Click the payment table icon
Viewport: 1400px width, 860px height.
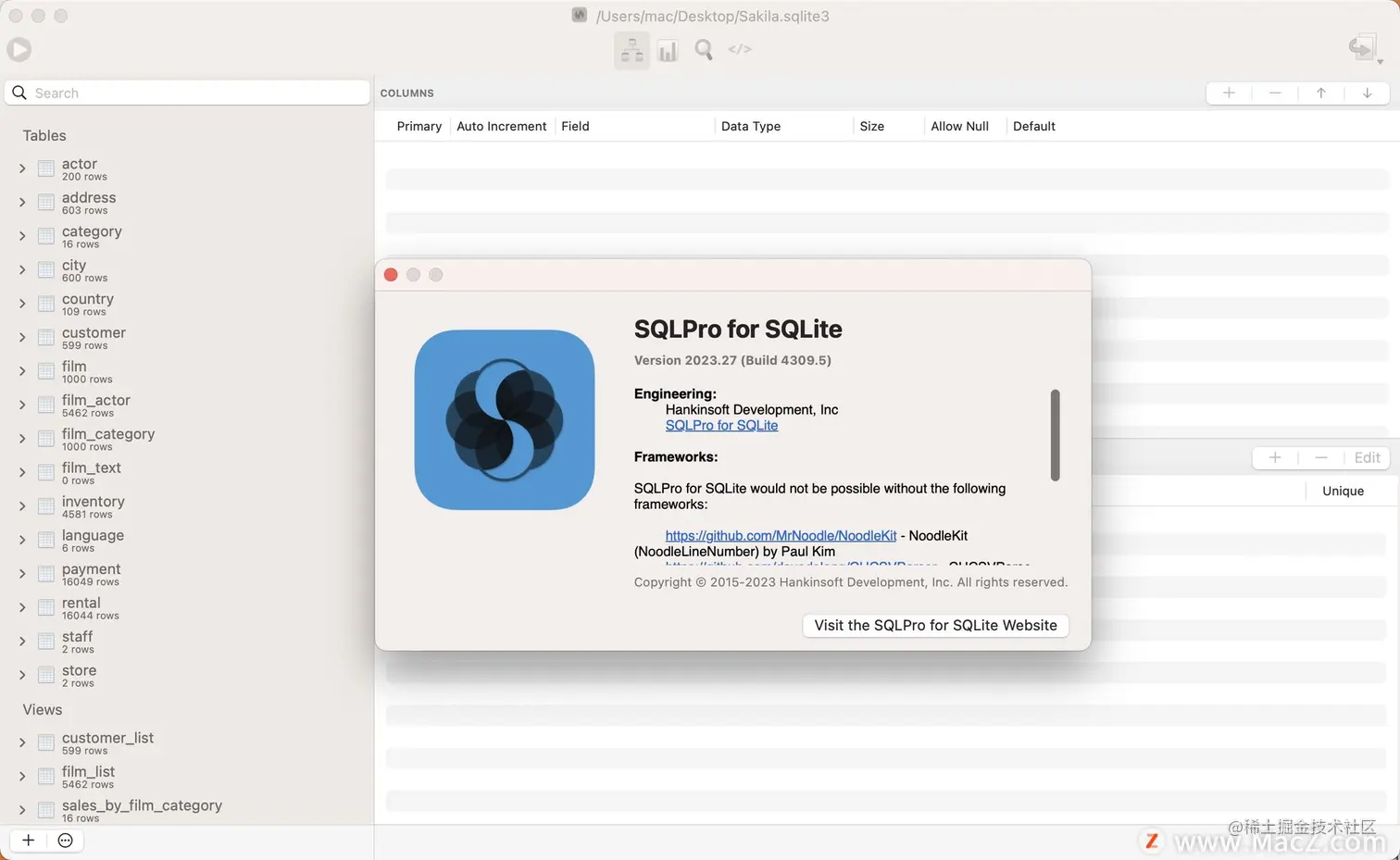45,574
